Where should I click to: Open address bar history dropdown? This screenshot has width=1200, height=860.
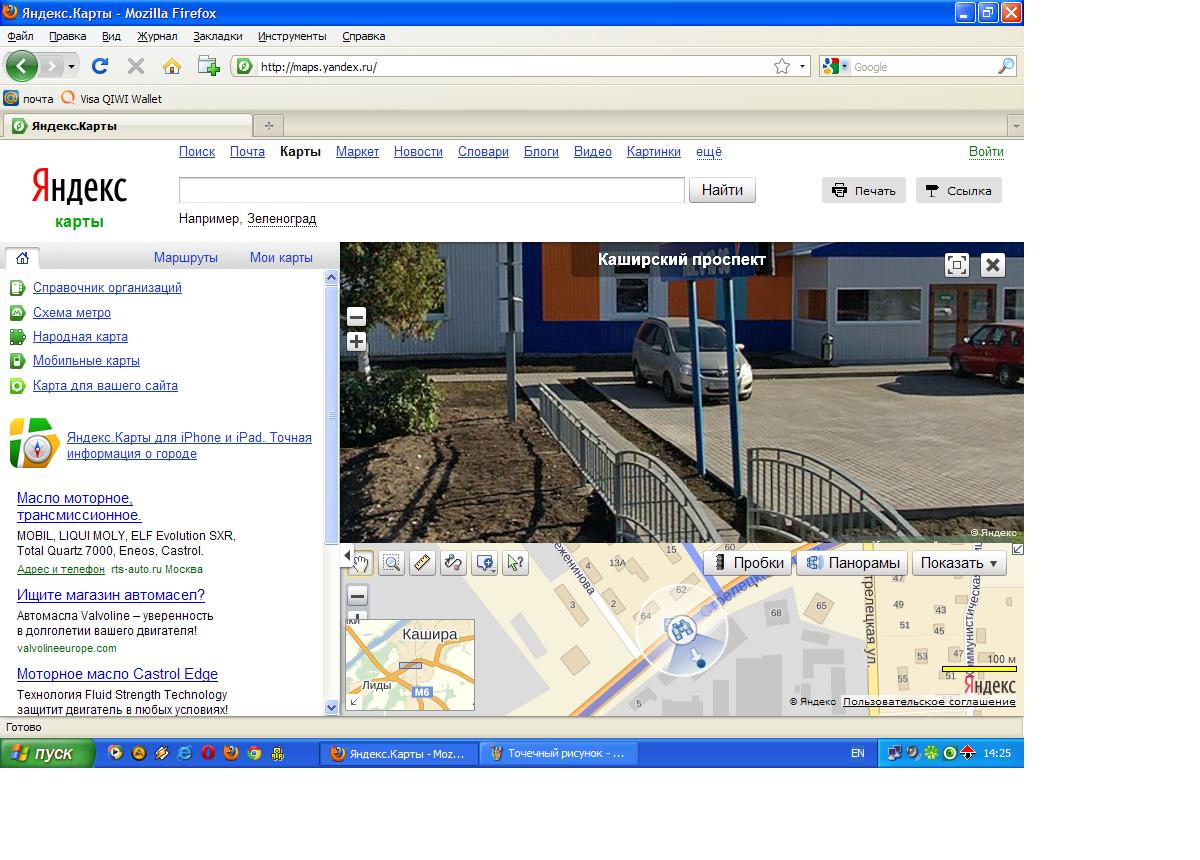[803, 67]
